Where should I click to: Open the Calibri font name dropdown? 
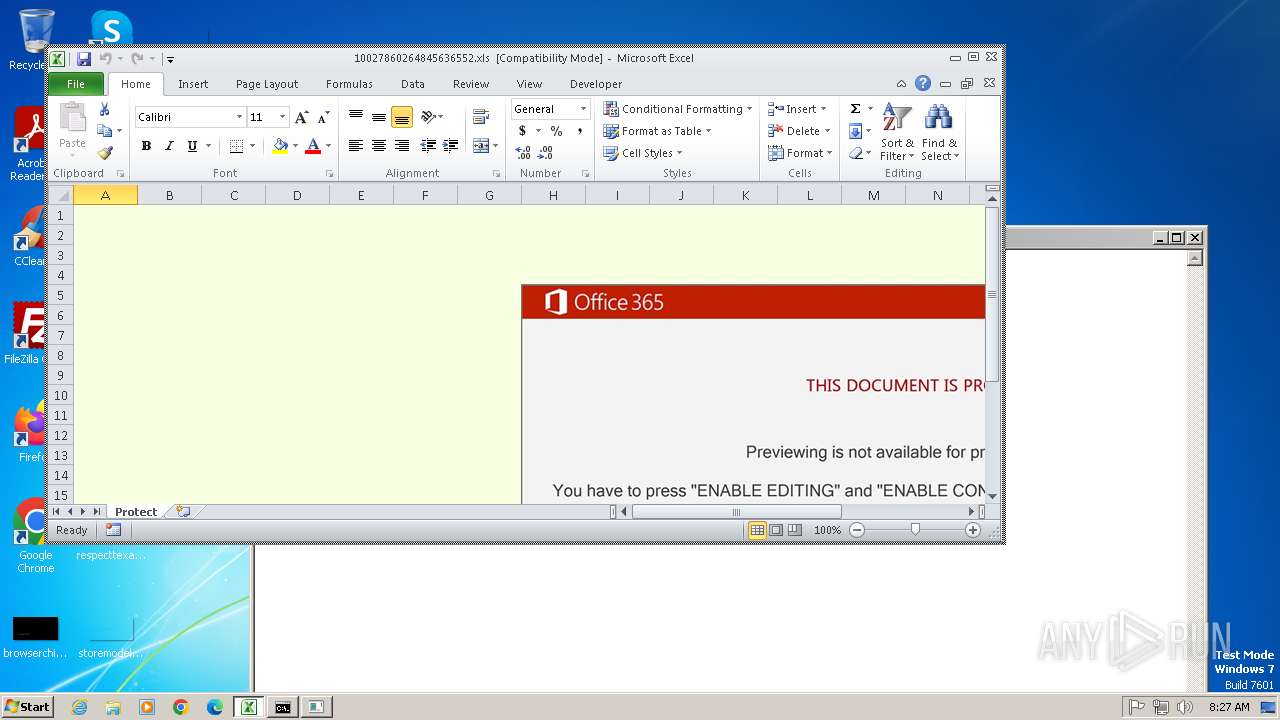pyautogui.click(x=239, y=117)
